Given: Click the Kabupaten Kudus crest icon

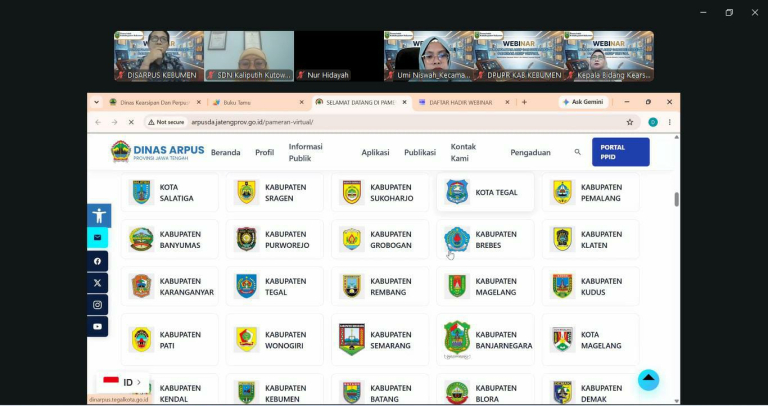Looking at the screenshot, I should [x=562, y=286].
